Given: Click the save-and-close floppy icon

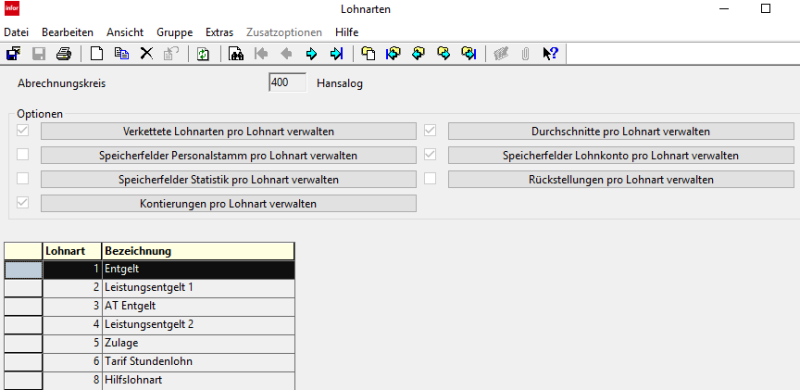Looking at the screenshot, I should point(13,54).
